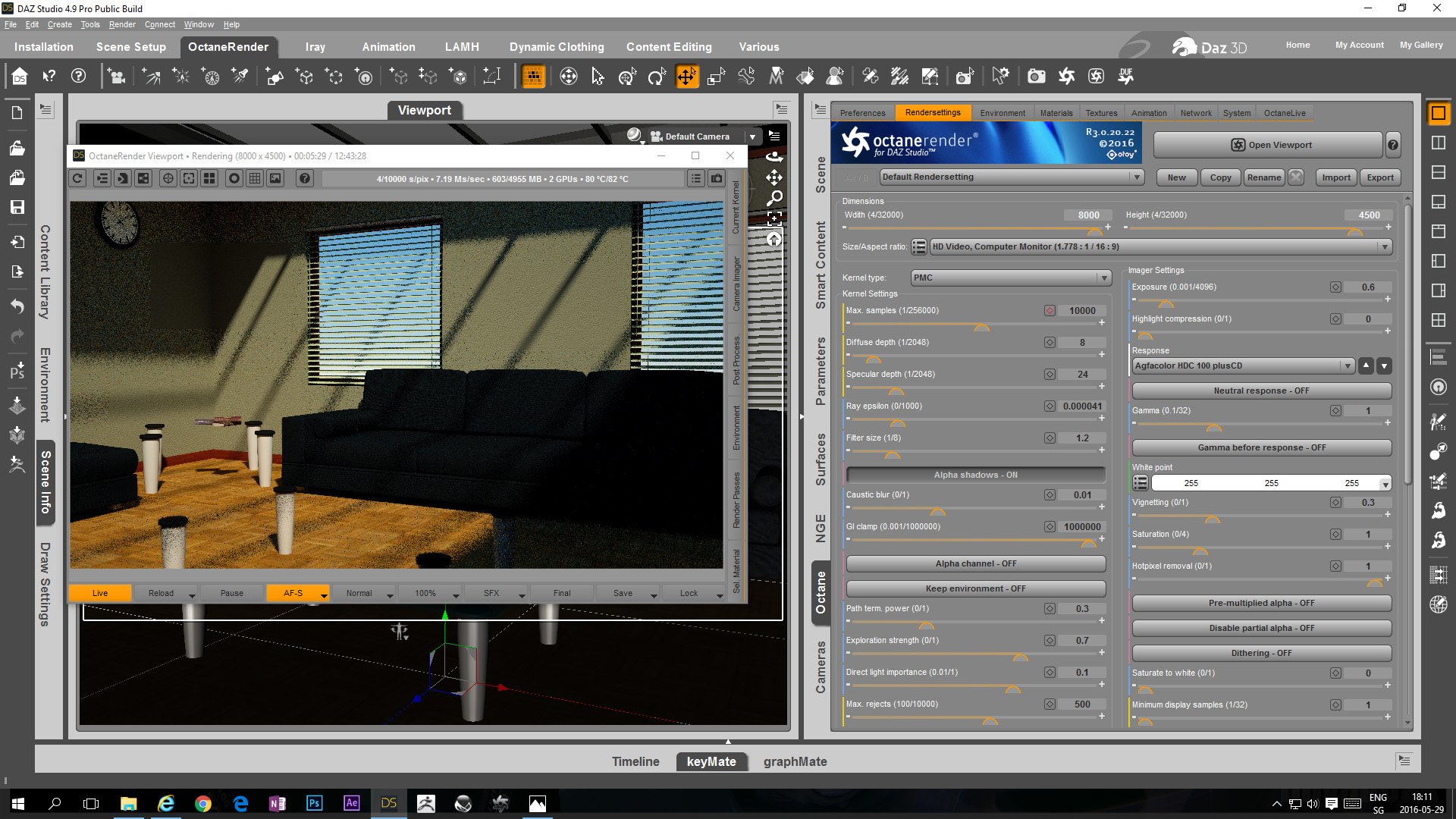Toggle Alpha shadows ON setting
This screenshot has height=819, width=1456.
click(975, 475)
